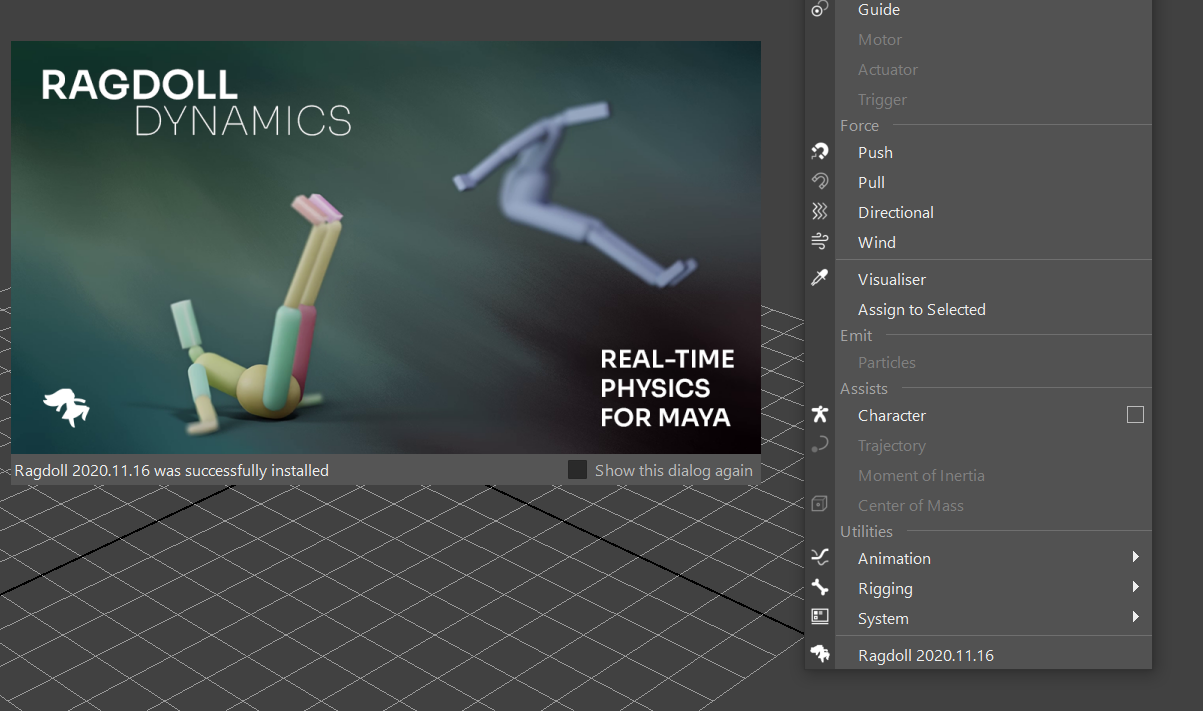
Task: Select the Pull menu entry
Action: click(871, 182)
